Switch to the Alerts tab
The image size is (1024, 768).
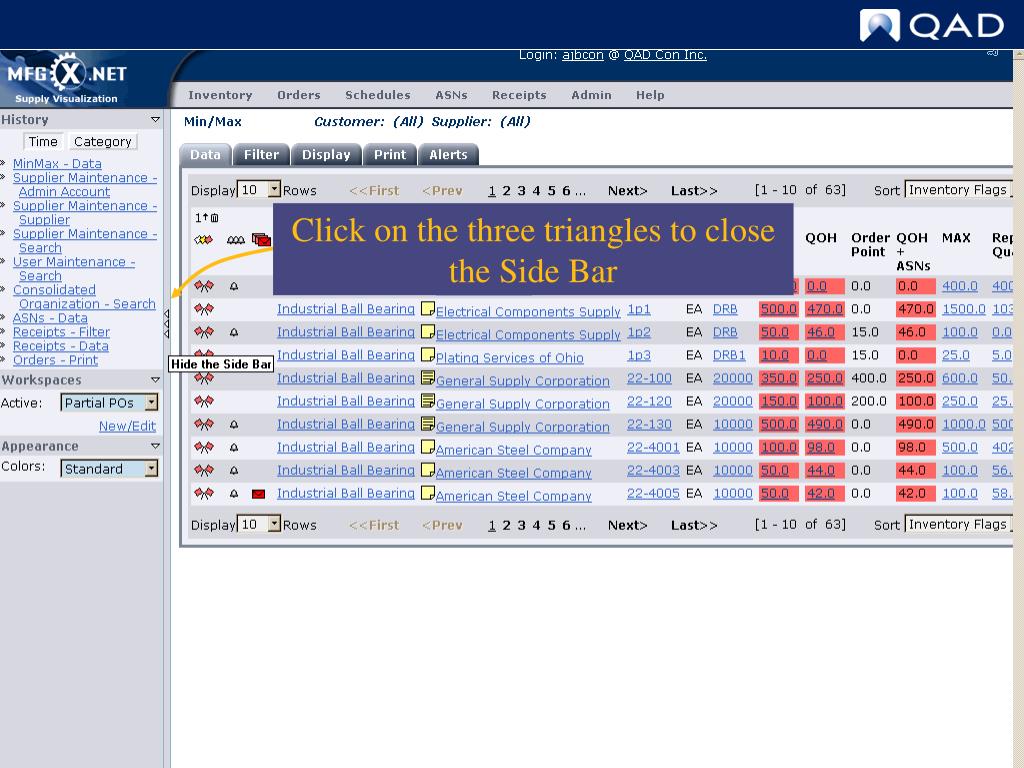click(x=448, y=155)
